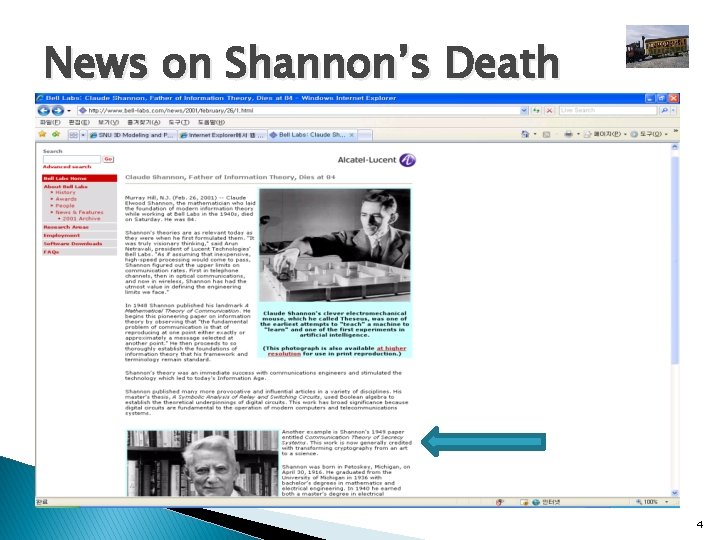The height and width of the screenshot is (540, 720).
Task: Click the Shannon with Theseus mouse photo
Action: pyautogui.click(x=335, y=245)
